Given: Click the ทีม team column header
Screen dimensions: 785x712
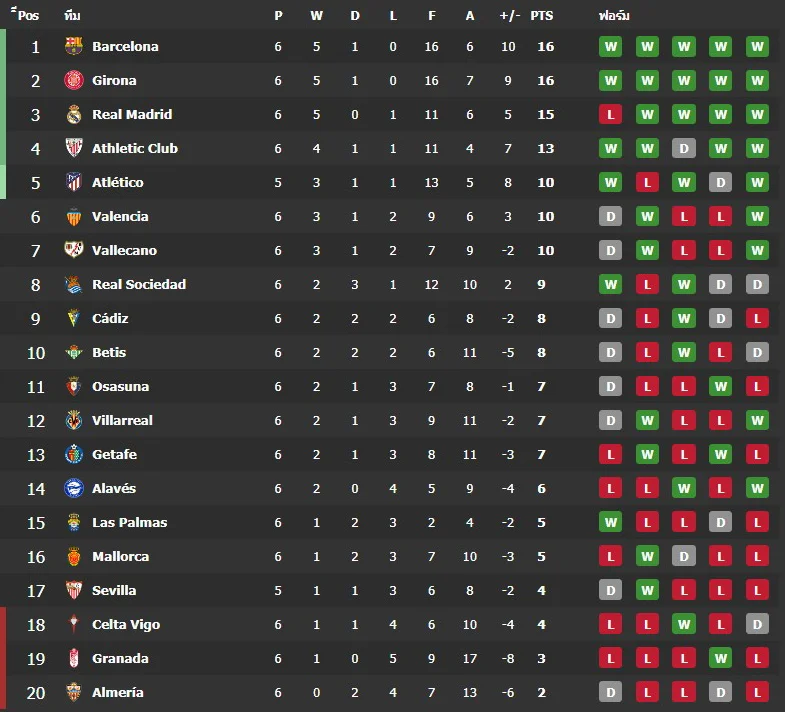Looking at the screenshot, I should [72, 16].
